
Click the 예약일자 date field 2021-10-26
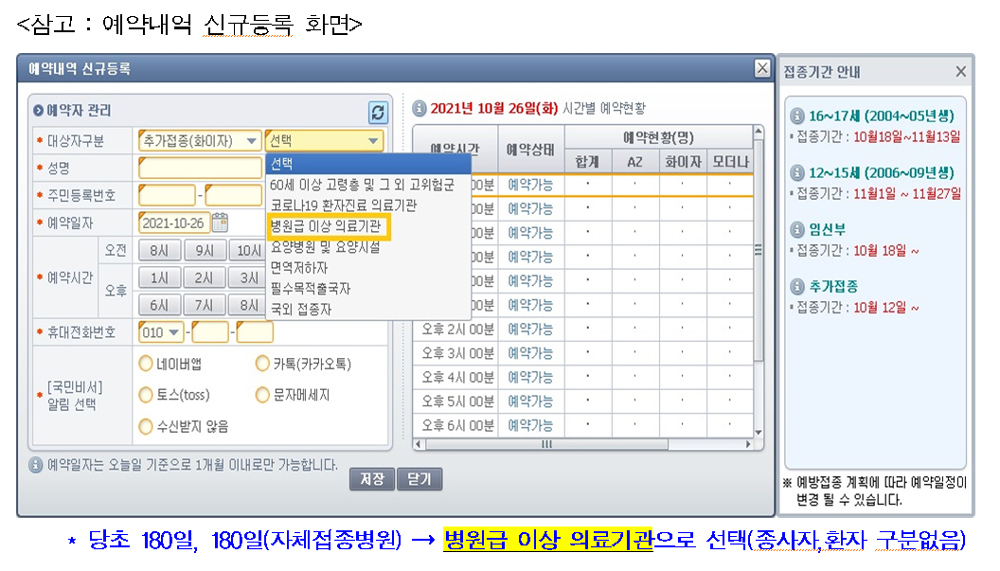[x=174, y=223]
